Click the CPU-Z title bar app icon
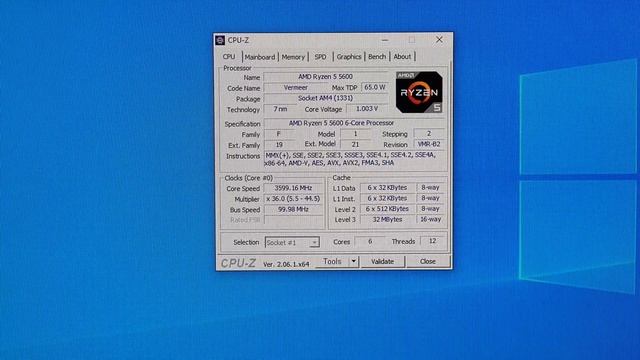 pyautogui.click(x=220, y=40)
